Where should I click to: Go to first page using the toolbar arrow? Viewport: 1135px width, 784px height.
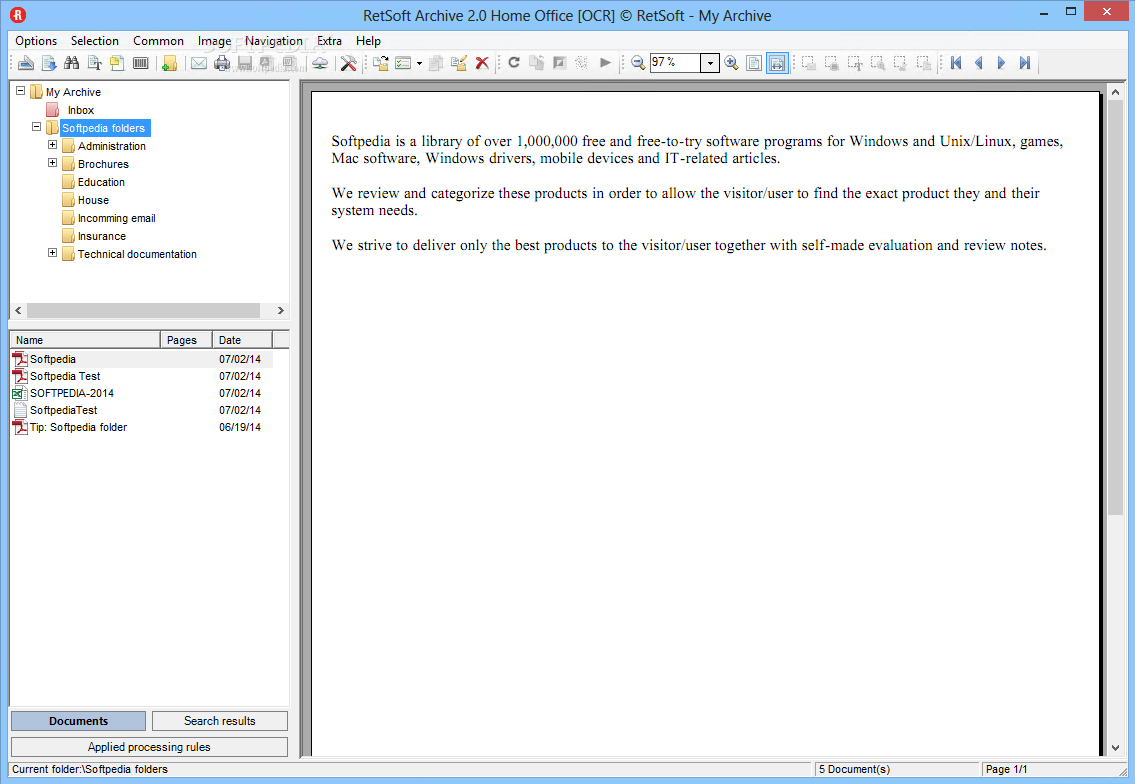tap(956, 63)
